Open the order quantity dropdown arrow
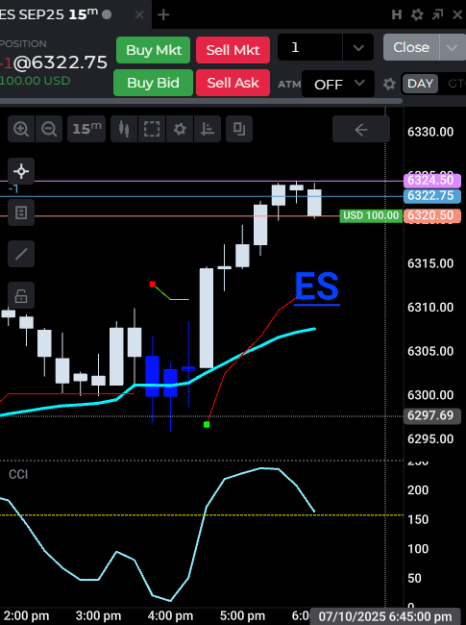The image size is (466, 625). pyautogui.click(x=358, y=48)
